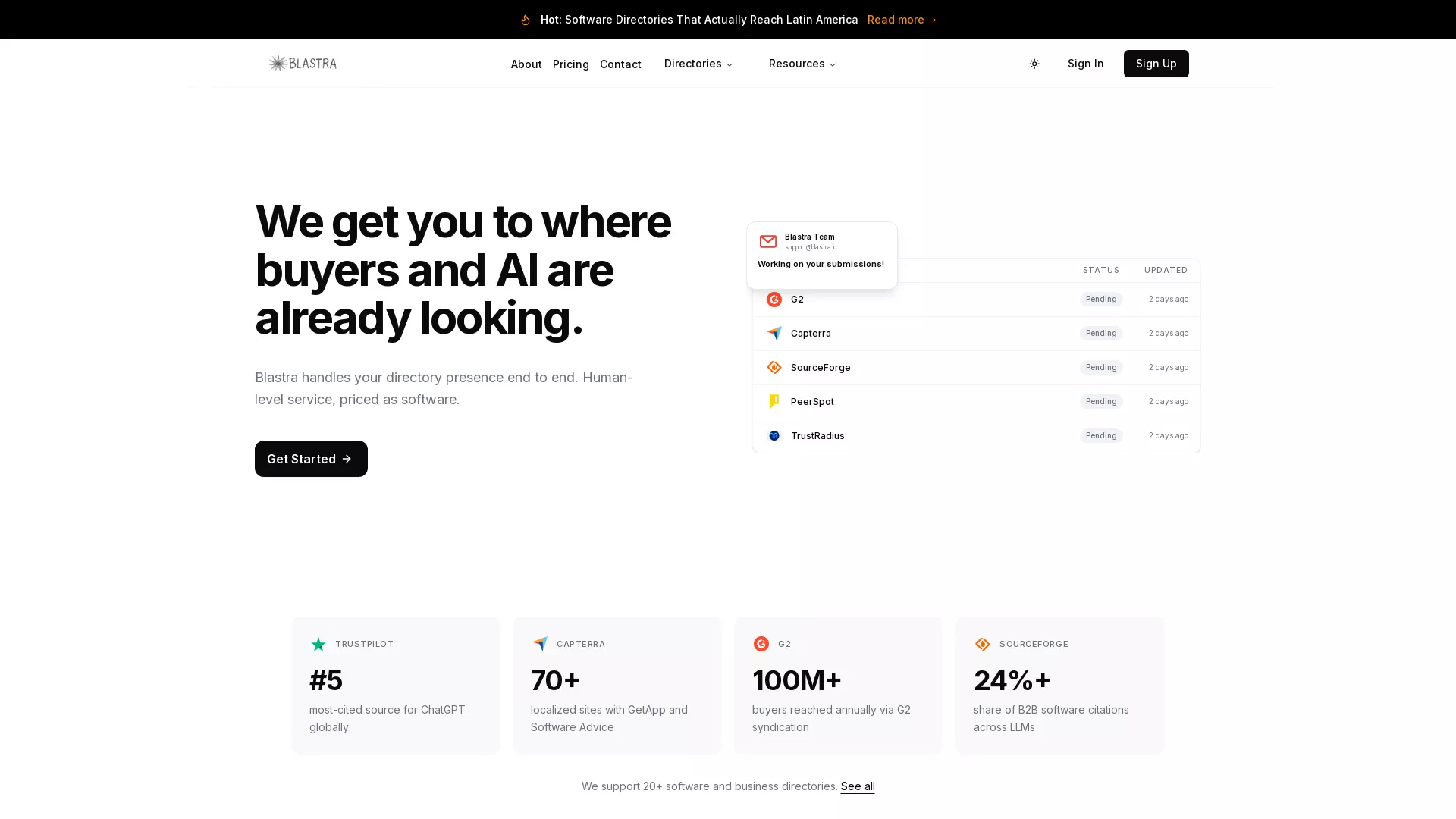The width and height of the screenshot is (1456, 819).
Task: Click the G2 icon in the submissions table
Action: coord(773,299)
